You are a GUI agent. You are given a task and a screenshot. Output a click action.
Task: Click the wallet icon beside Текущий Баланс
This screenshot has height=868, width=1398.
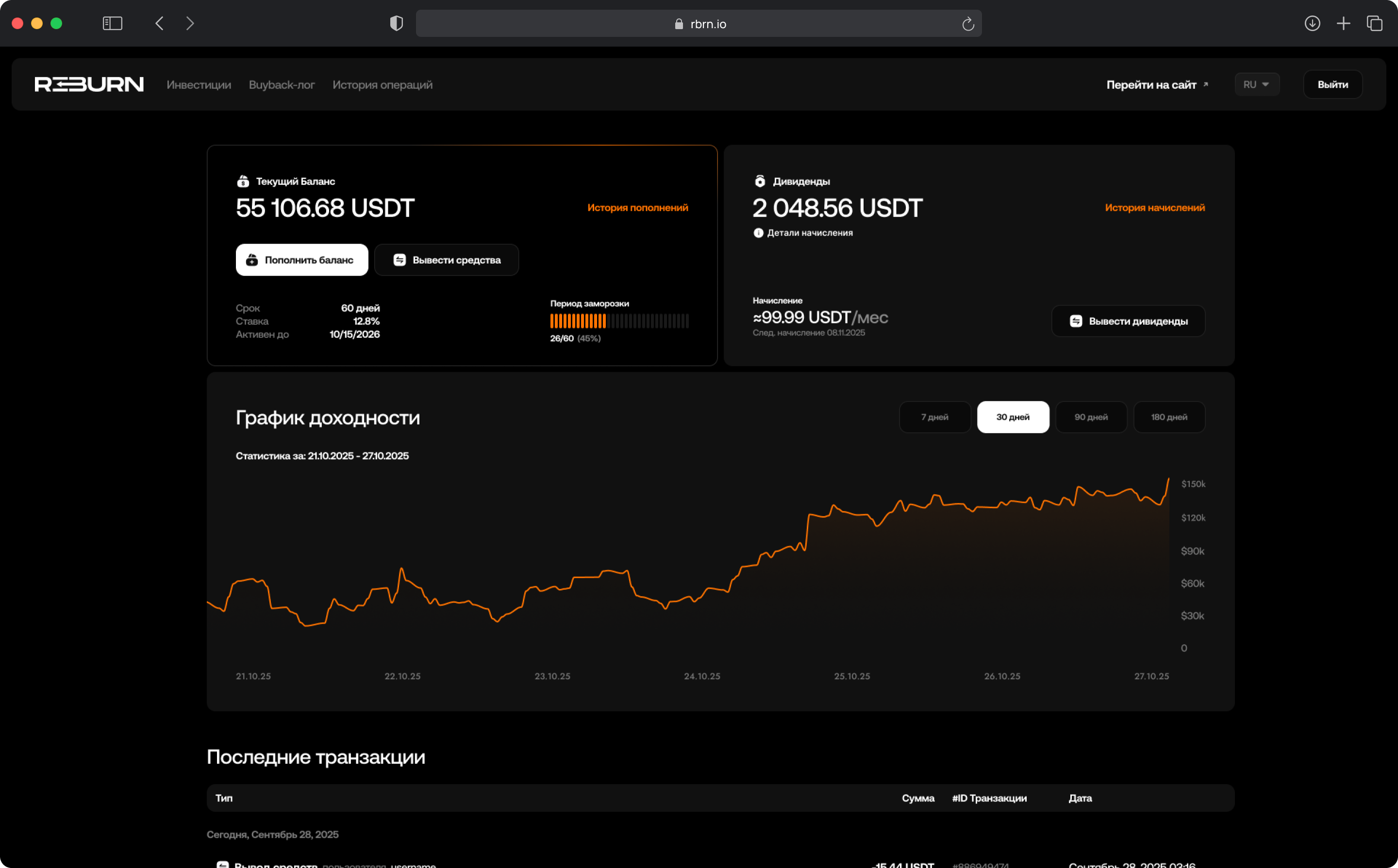(x=243, y=181)
